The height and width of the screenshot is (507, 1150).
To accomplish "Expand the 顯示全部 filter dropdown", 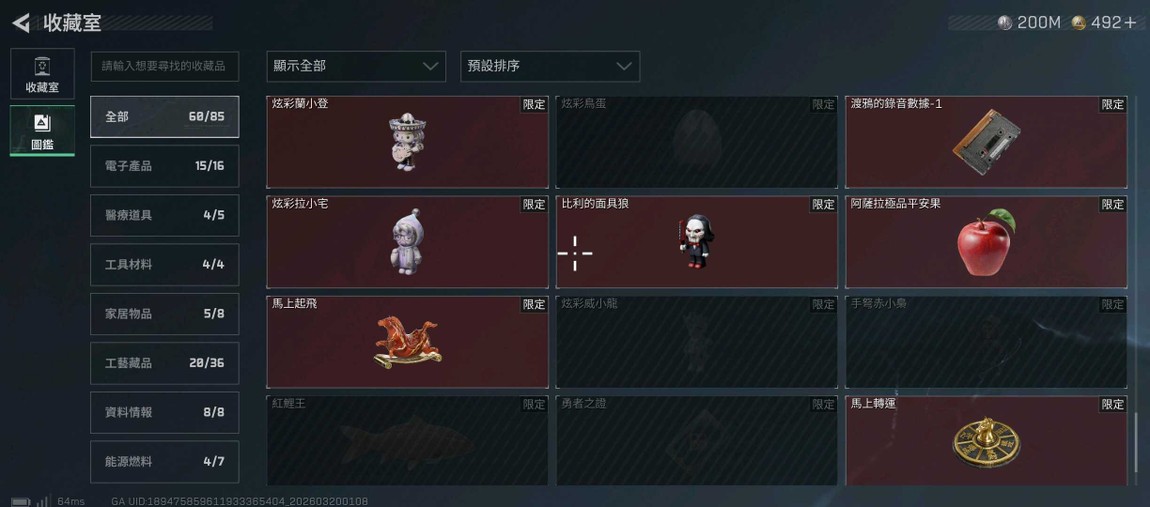I will pos(356,66).
